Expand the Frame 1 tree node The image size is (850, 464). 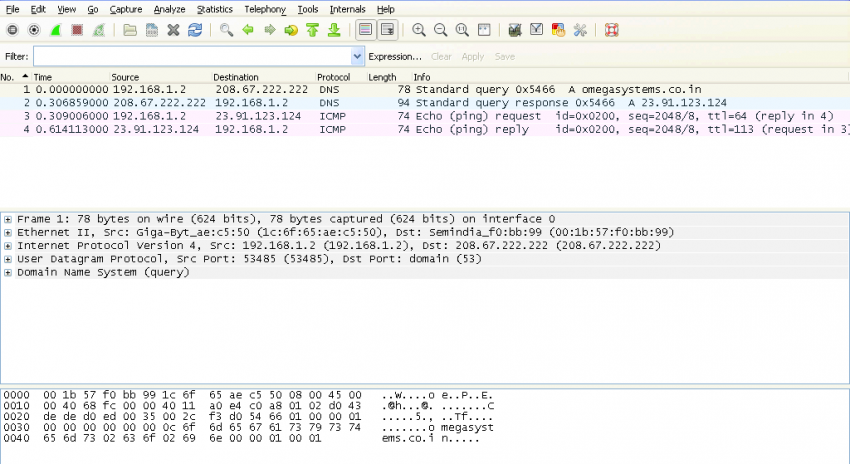point(8,219)
